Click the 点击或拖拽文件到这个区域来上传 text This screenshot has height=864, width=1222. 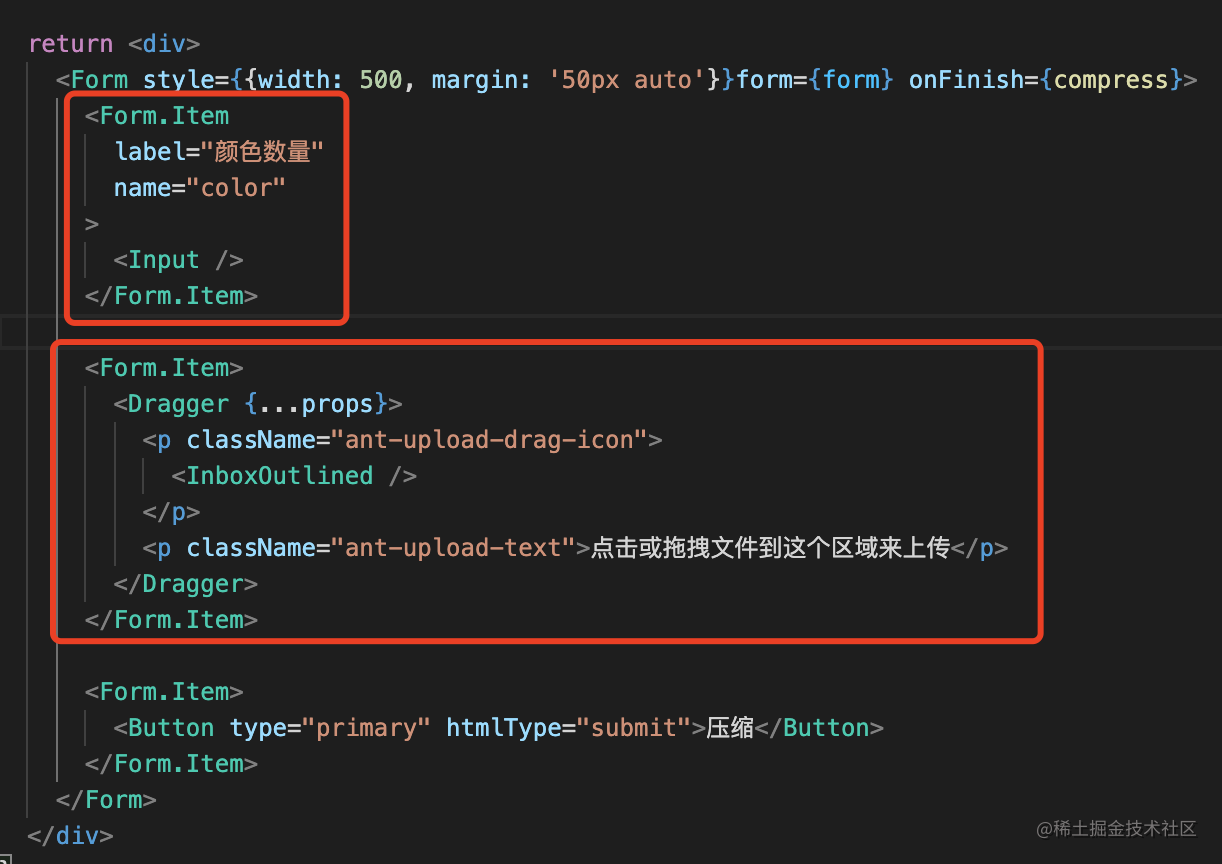tap(769, 548)
